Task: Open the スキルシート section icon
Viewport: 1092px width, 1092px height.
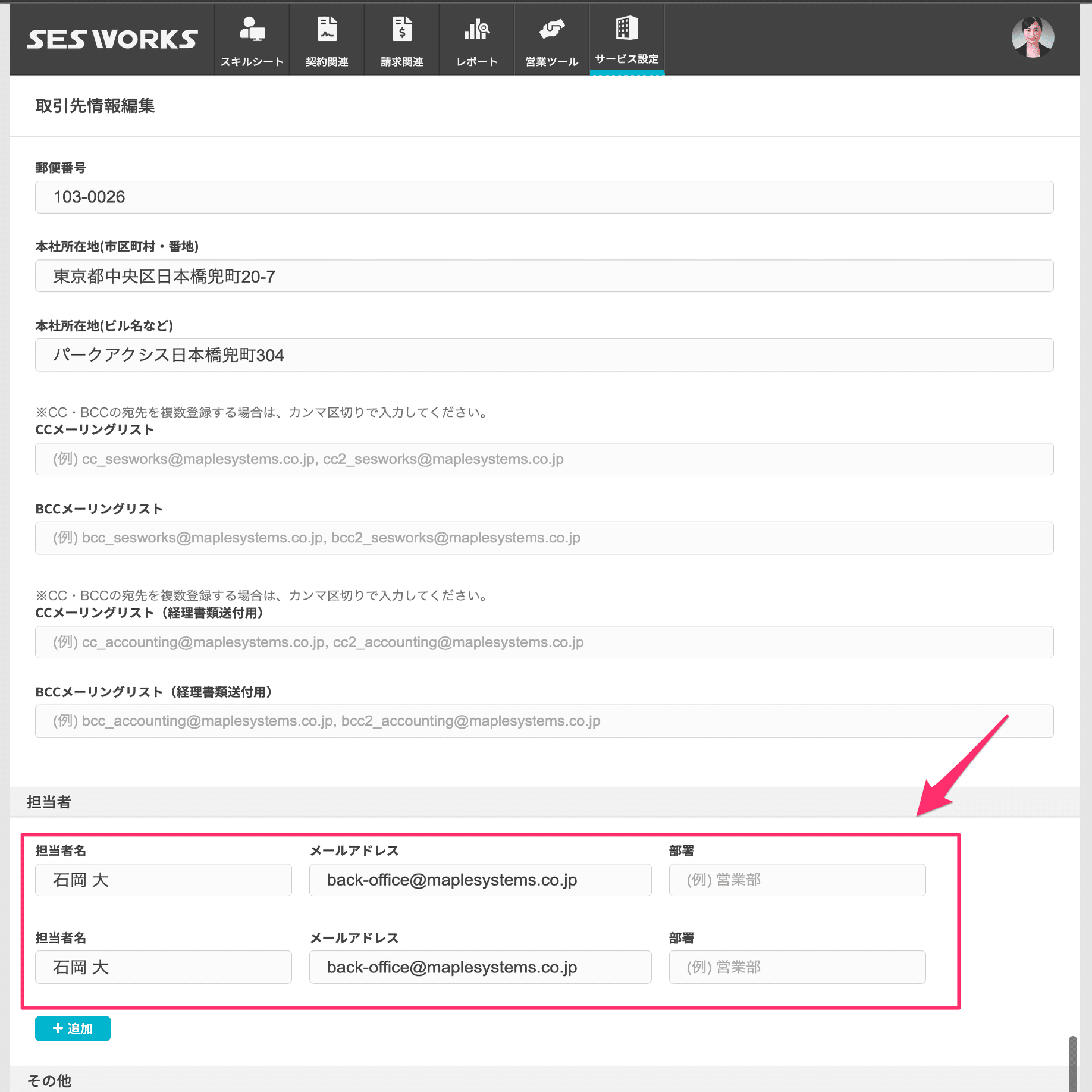Action: click(251, 30)
